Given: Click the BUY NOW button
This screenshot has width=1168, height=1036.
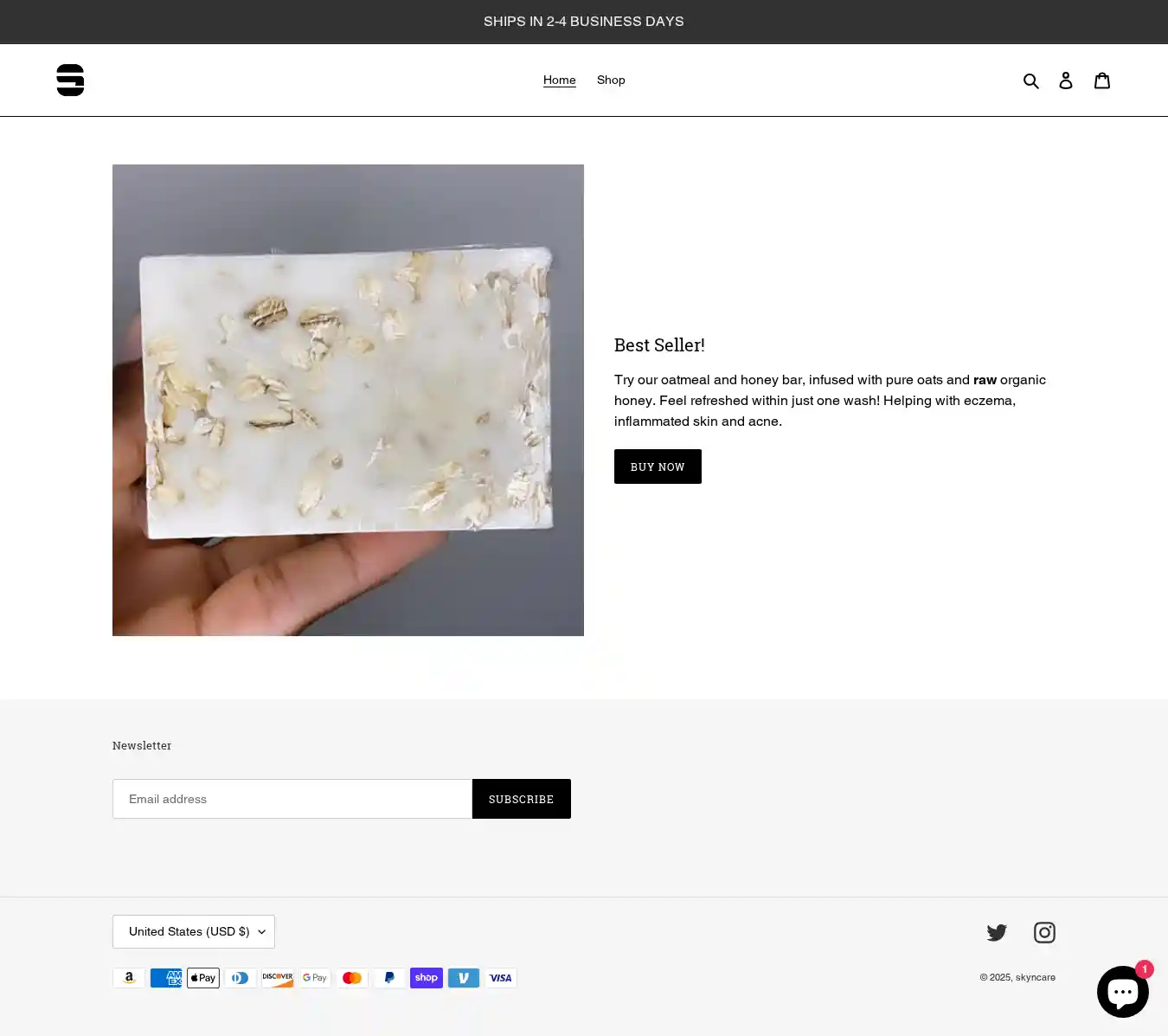Looking at the screenshot, I should click(x=658, y=467).
